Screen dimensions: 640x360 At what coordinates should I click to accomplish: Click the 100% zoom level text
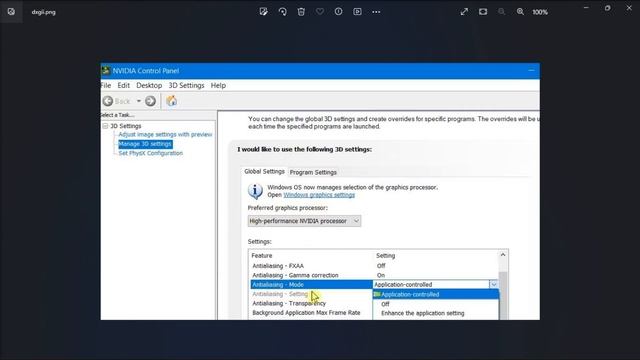tap(540, 12)
